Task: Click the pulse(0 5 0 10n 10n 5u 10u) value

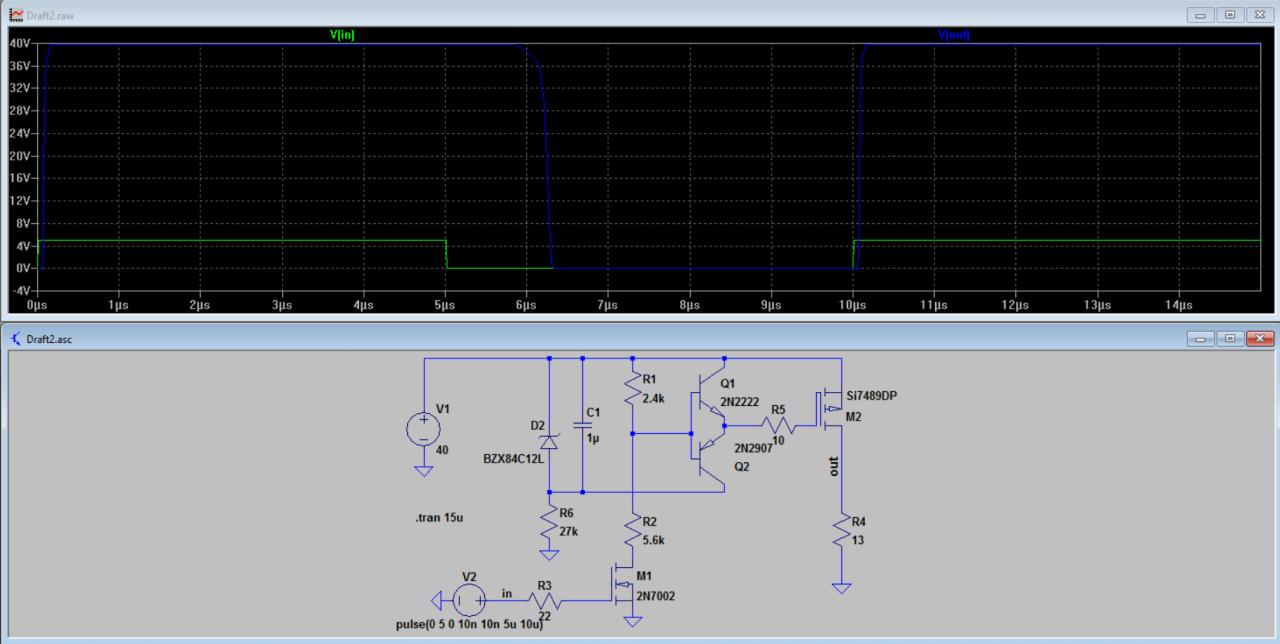Action: (470, 624)
